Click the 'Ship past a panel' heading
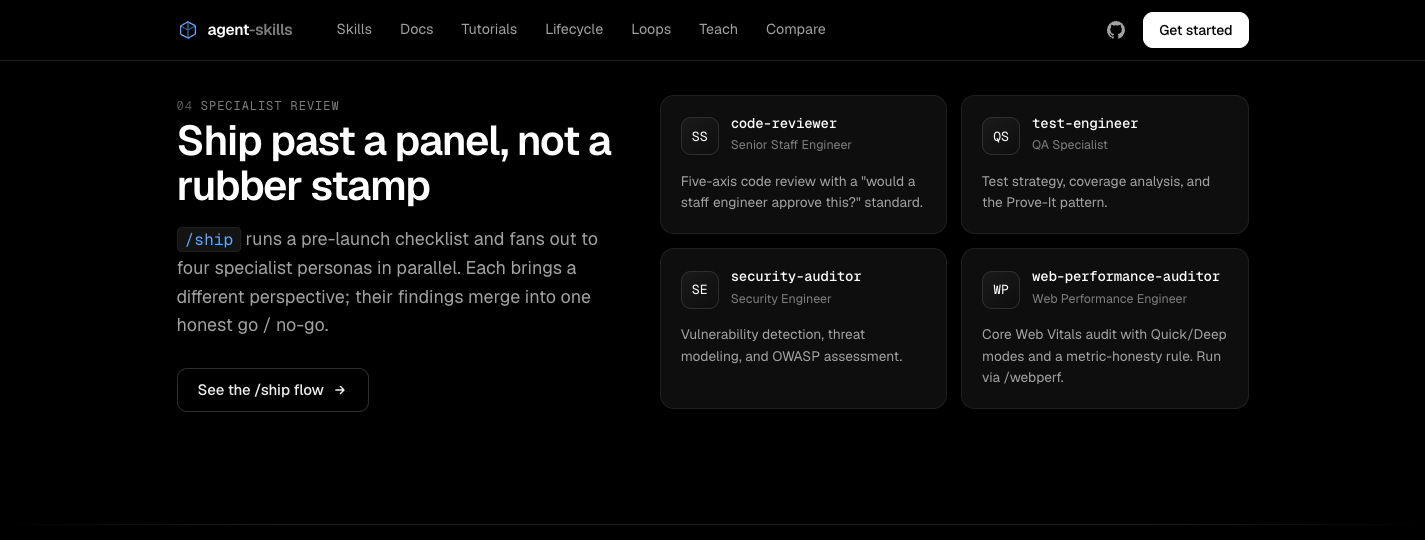Screen dimensions: 1425x540 (x=394, y=163)
